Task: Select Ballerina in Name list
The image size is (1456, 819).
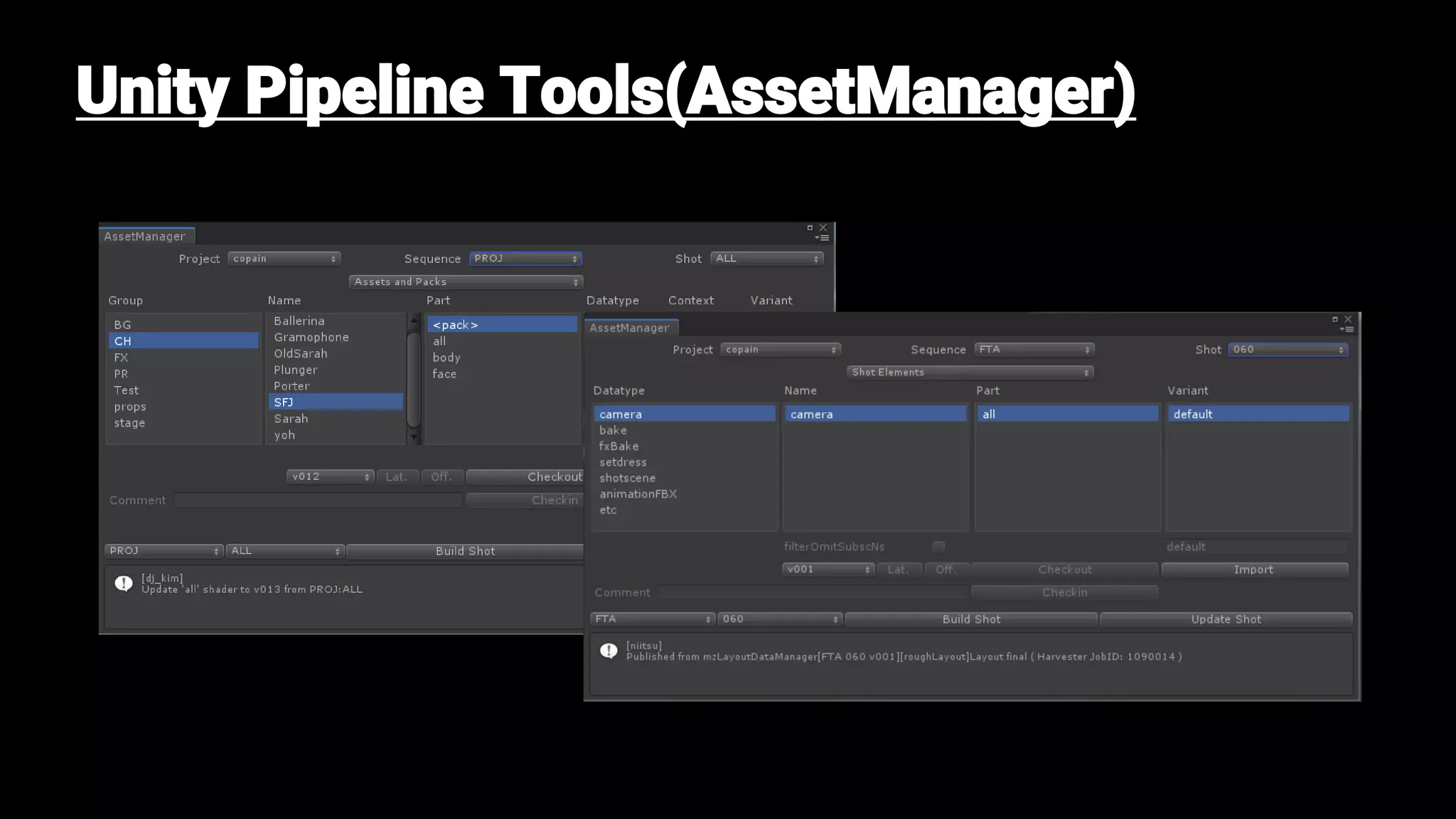Action: click(x=336, y=321)
